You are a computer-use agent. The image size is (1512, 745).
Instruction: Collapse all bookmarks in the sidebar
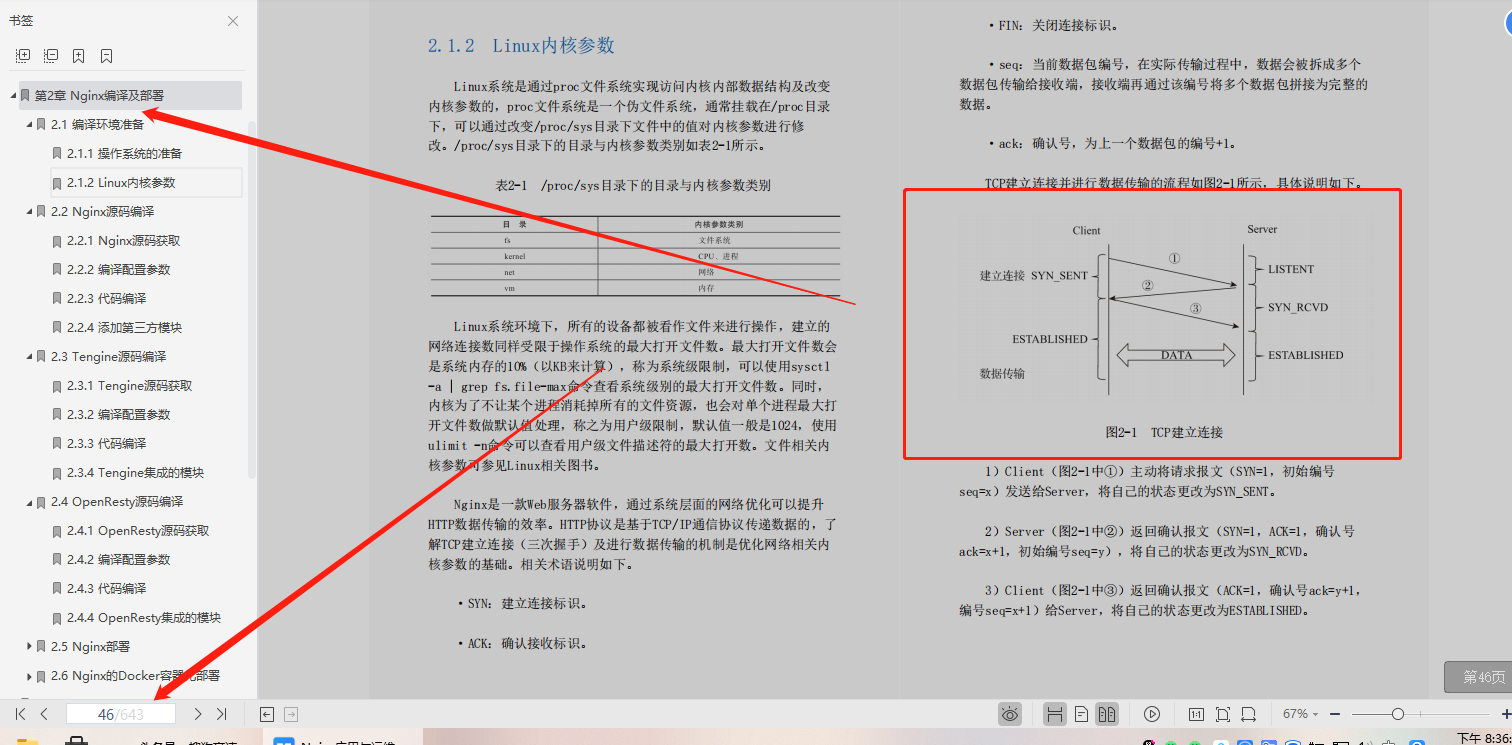pyautogui.click(x=51, y=56)
